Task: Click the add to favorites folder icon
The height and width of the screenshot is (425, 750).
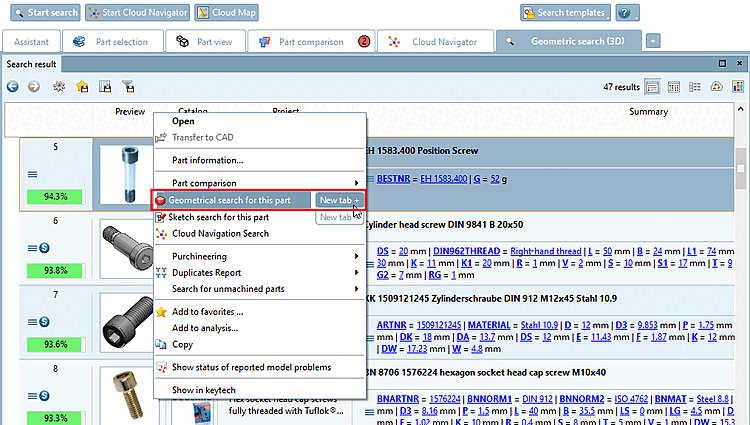Action: tap(82, 87)
